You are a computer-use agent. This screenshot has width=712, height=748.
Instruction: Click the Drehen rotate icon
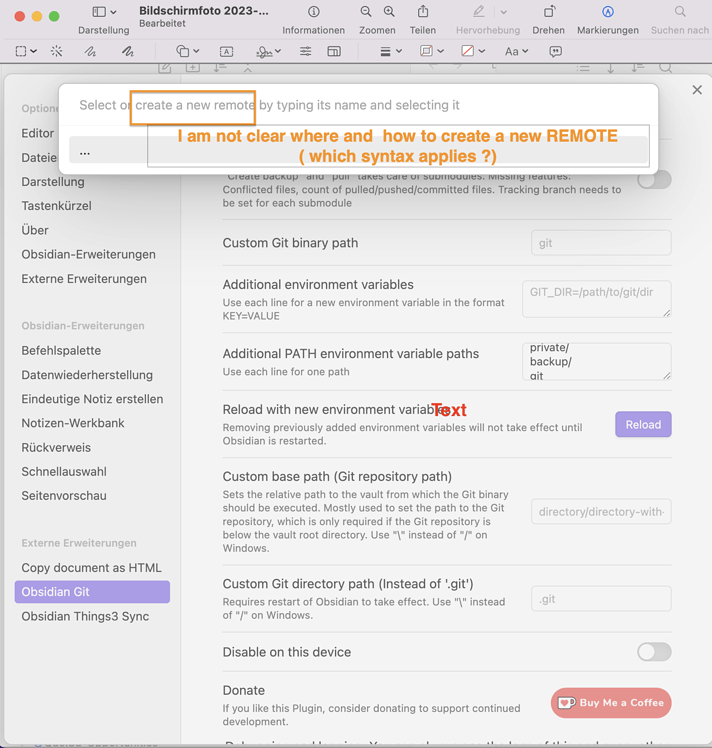point(549,11)
